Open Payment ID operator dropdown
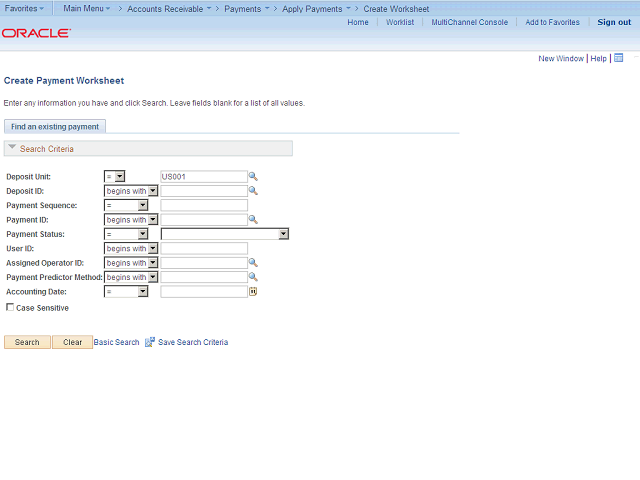The height and width of the screenshot is (480, 640). click(131, 220)
